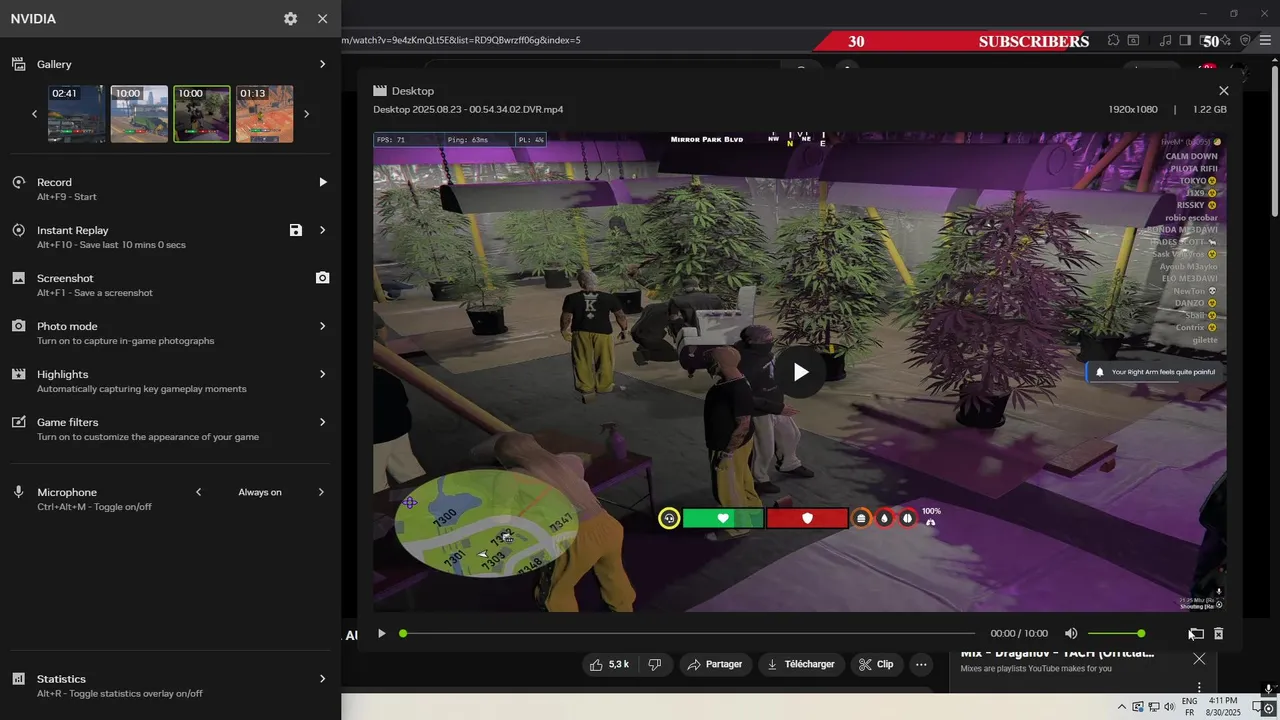This screenshot has height=720, width=1280.
Task: Take a screenshot with camera icon
Action: [x=322, y=278]
